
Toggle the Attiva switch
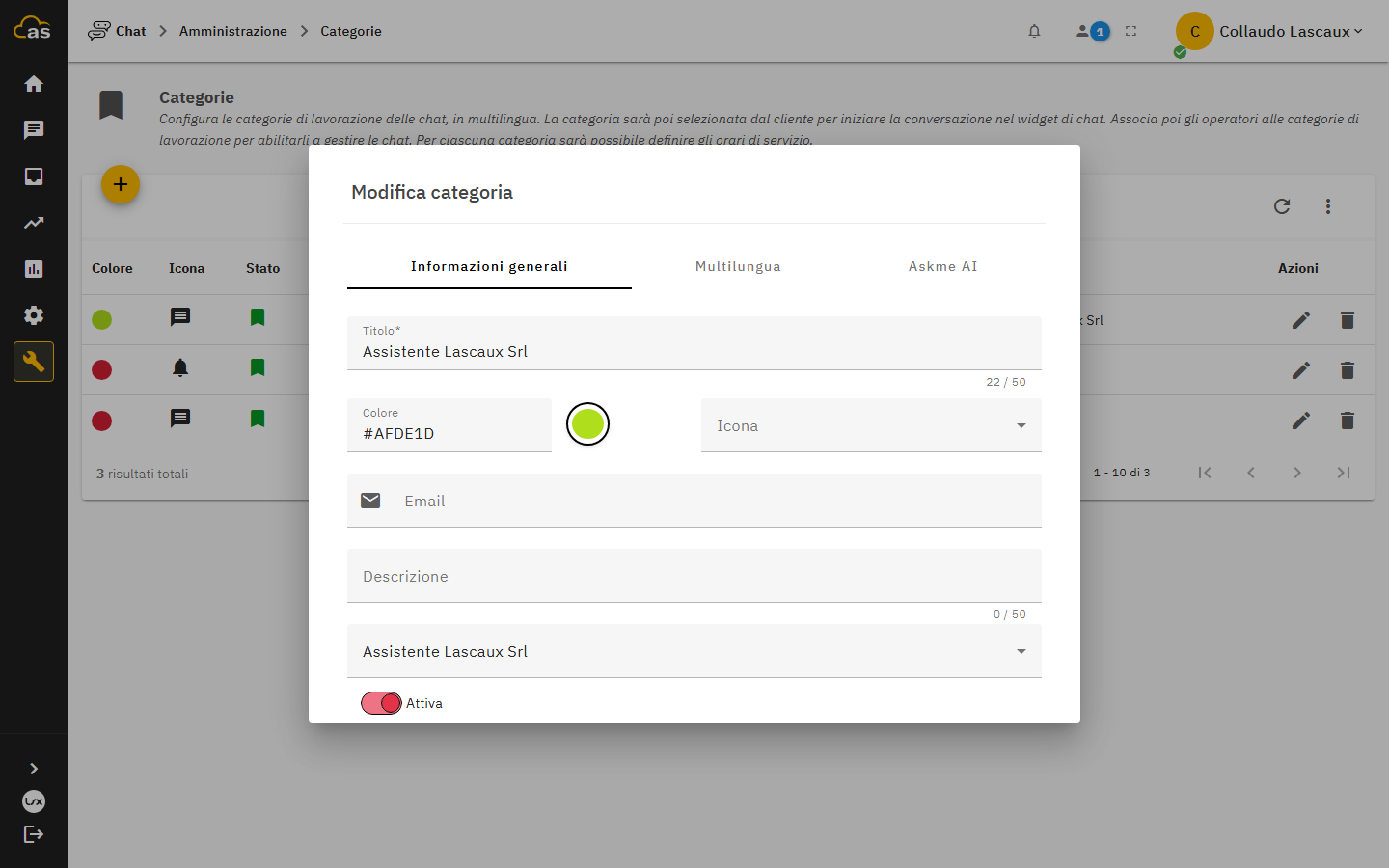click(381, 703)
